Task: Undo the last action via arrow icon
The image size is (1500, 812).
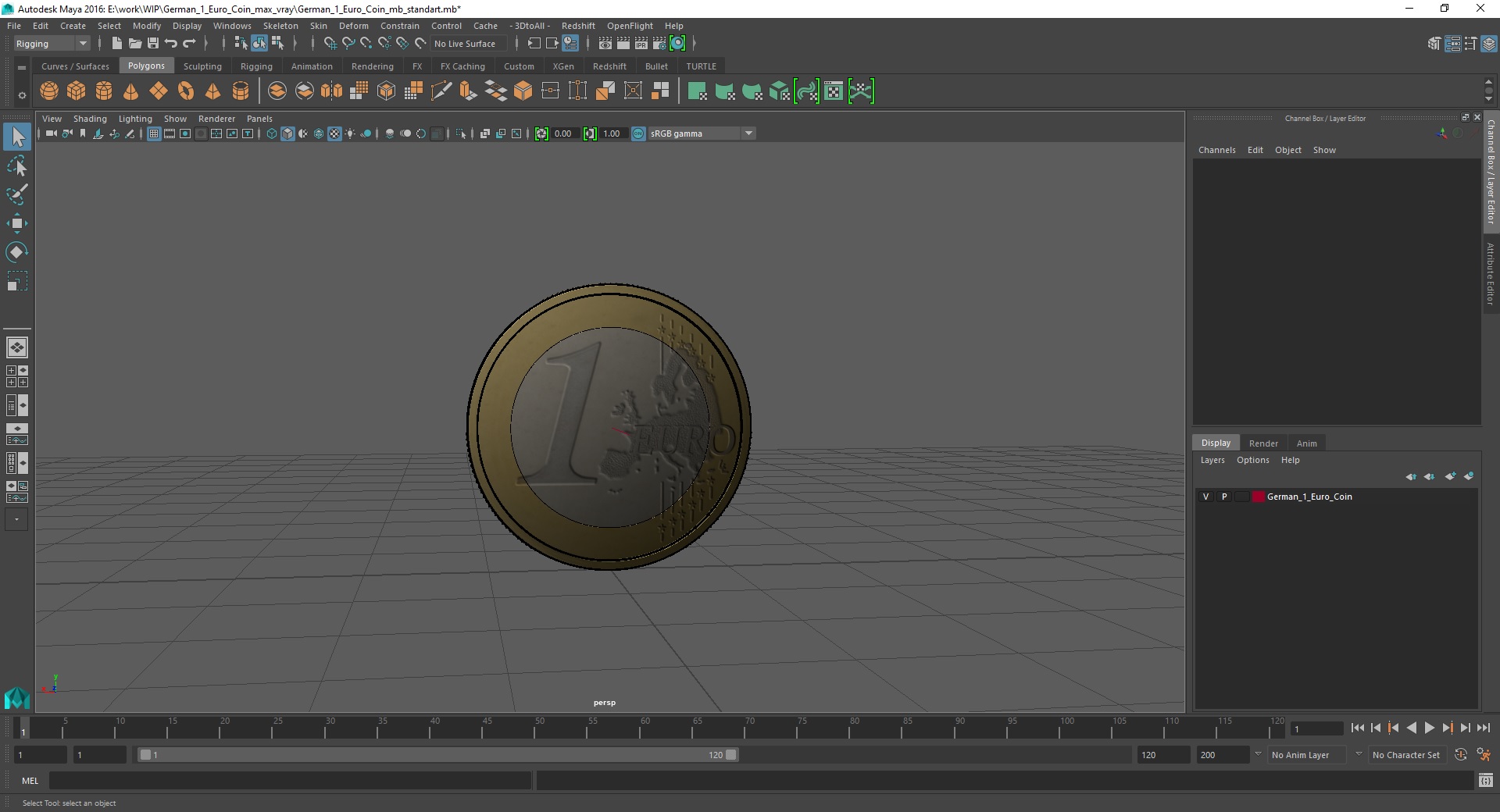Action: (171, 44)
